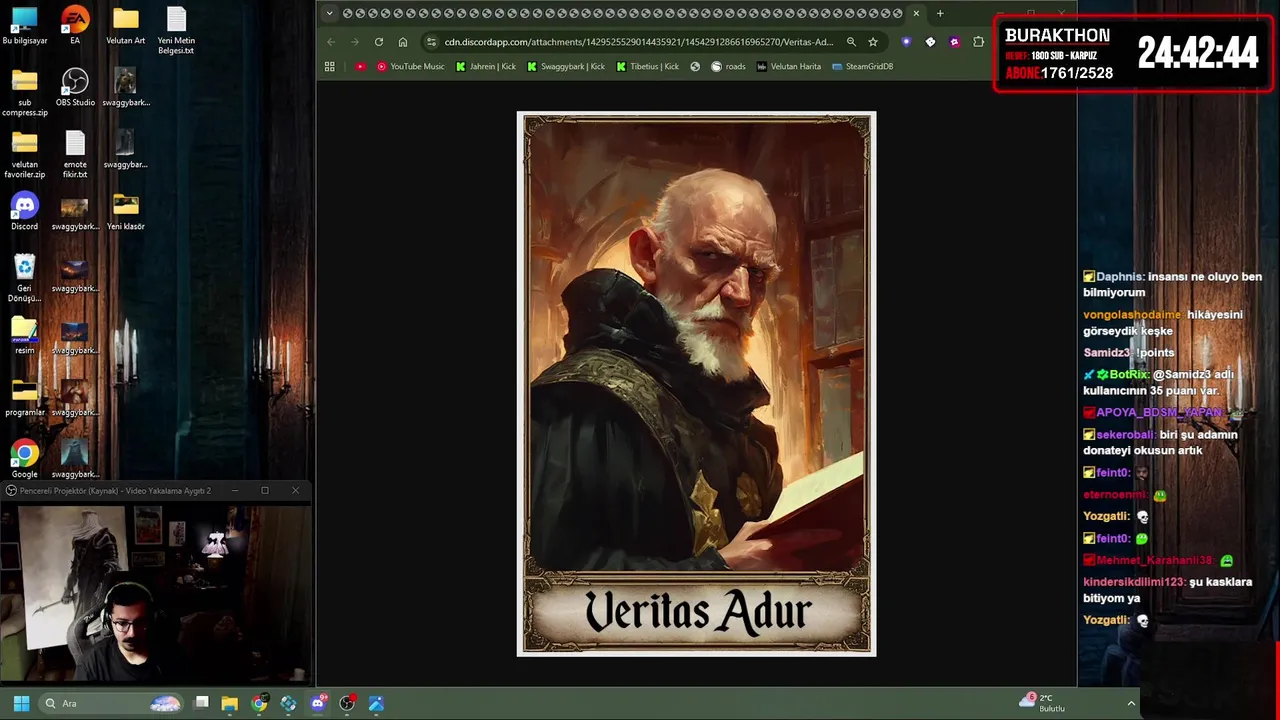Show hidden system tray icons chevron
Screen dimensions: 1280x720
pyautogui.click(x=1131, y=703)
